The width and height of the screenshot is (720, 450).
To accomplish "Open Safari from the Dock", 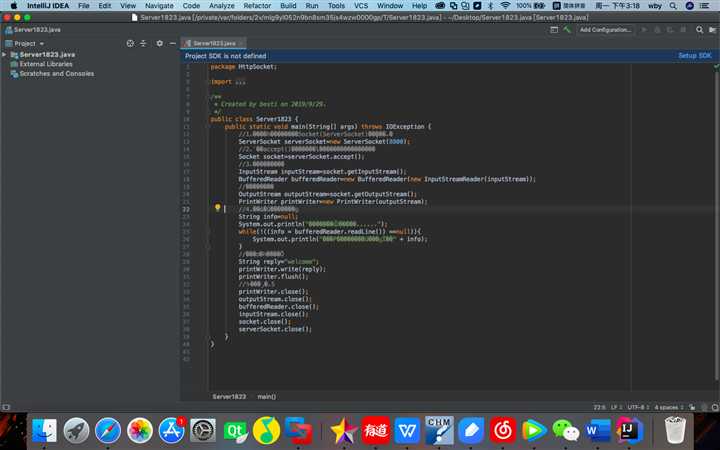I will [x=108, y=431].
